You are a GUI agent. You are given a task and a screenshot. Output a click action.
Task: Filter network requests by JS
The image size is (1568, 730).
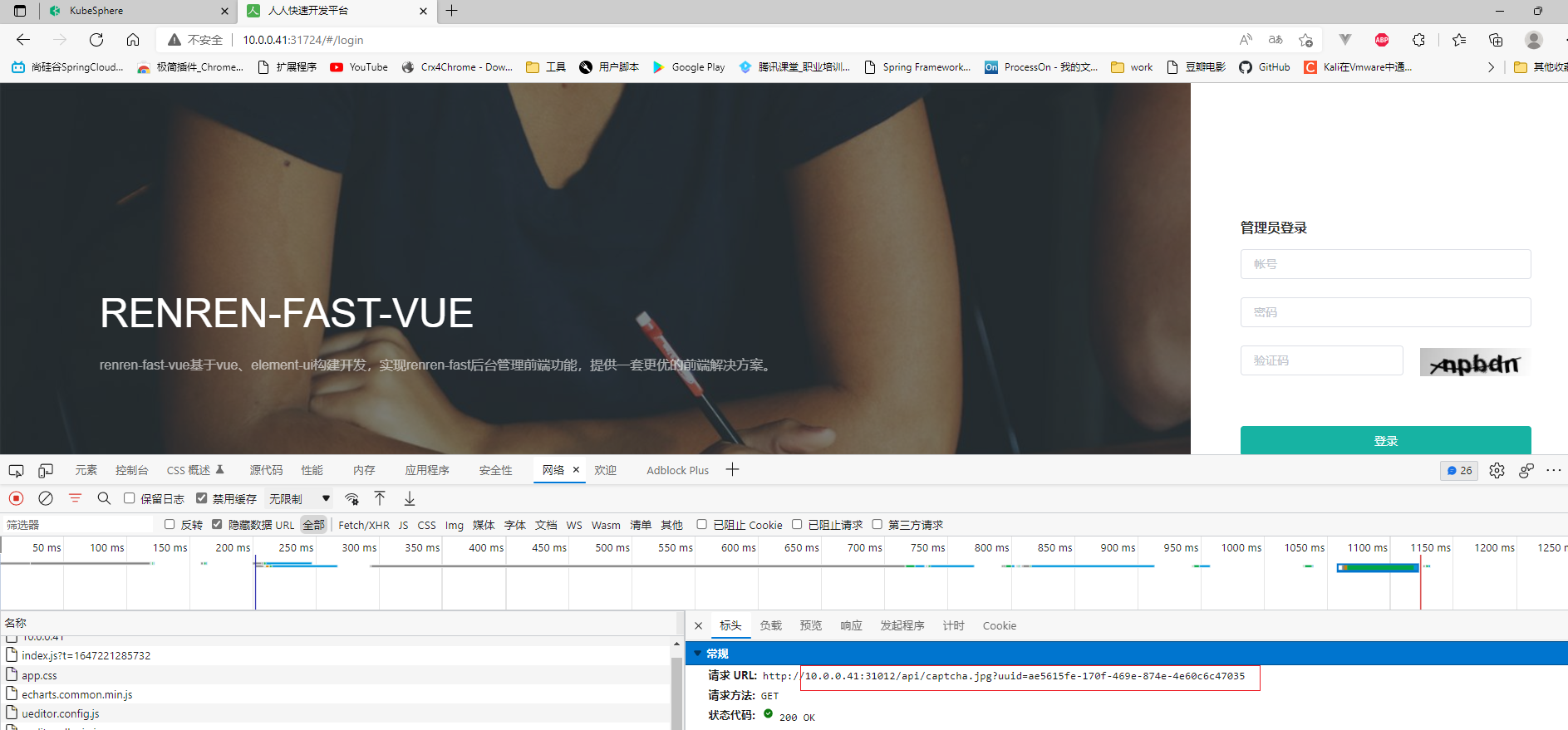403,525
